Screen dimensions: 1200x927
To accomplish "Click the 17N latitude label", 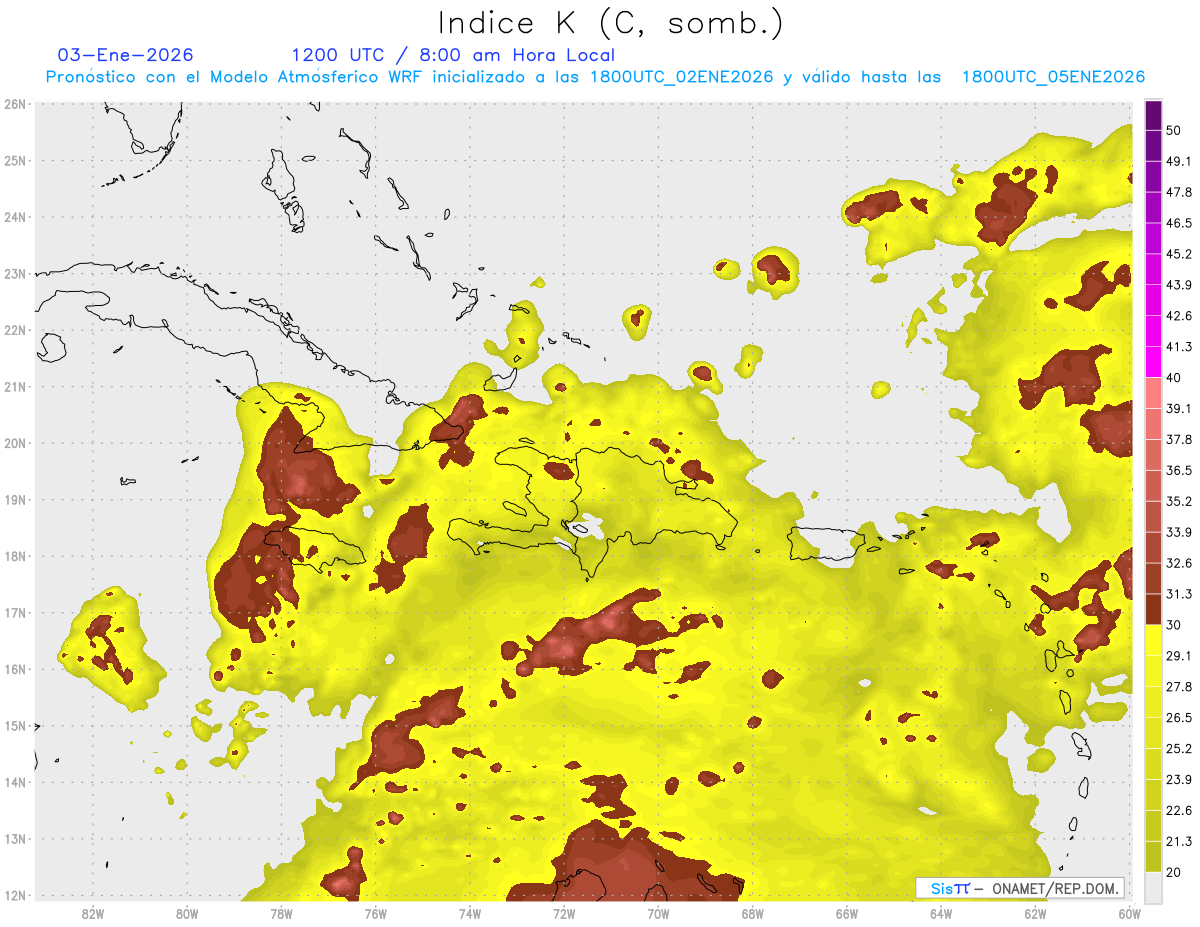I will [15, 612].
